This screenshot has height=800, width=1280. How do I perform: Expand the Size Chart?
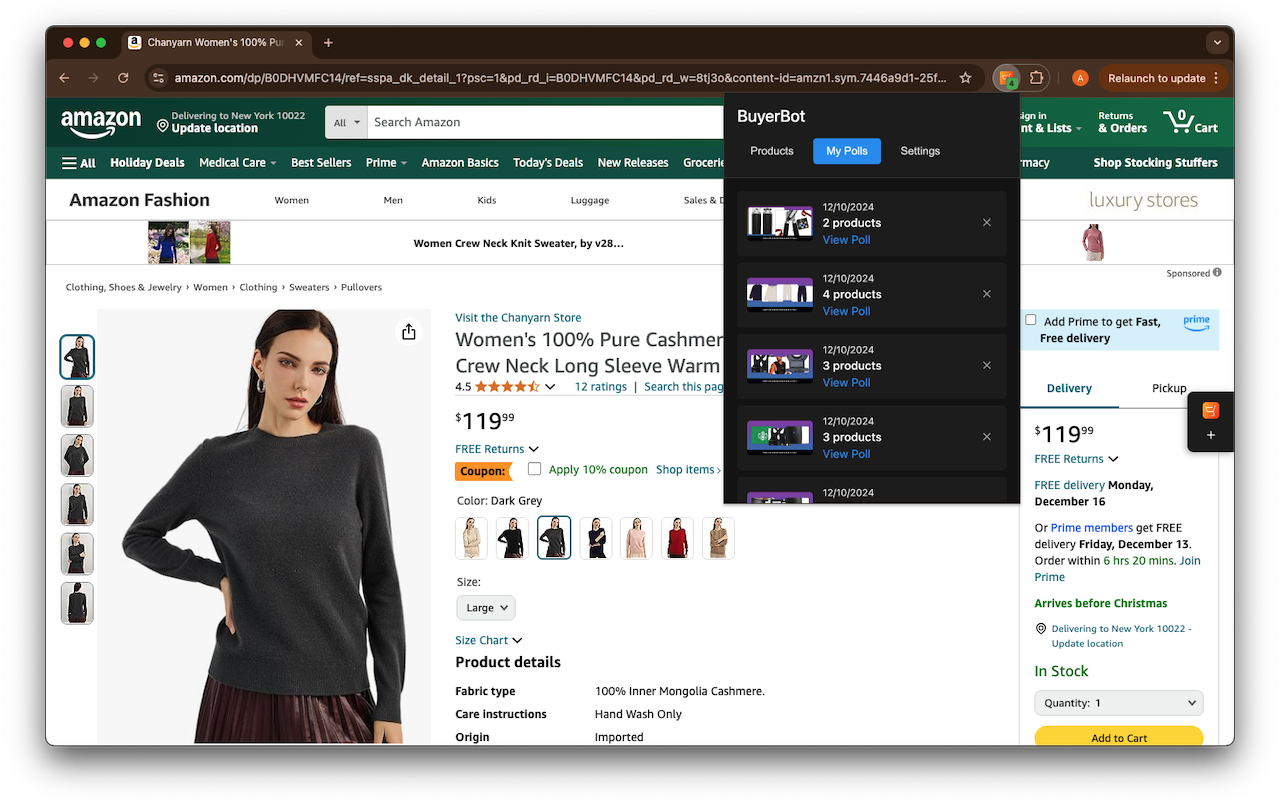coord(489,640)
